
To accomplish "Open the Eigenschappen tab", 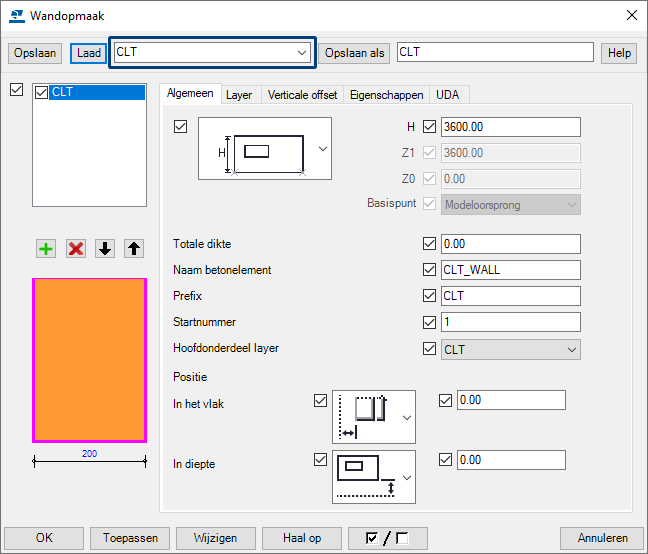I will pos(386,95).
